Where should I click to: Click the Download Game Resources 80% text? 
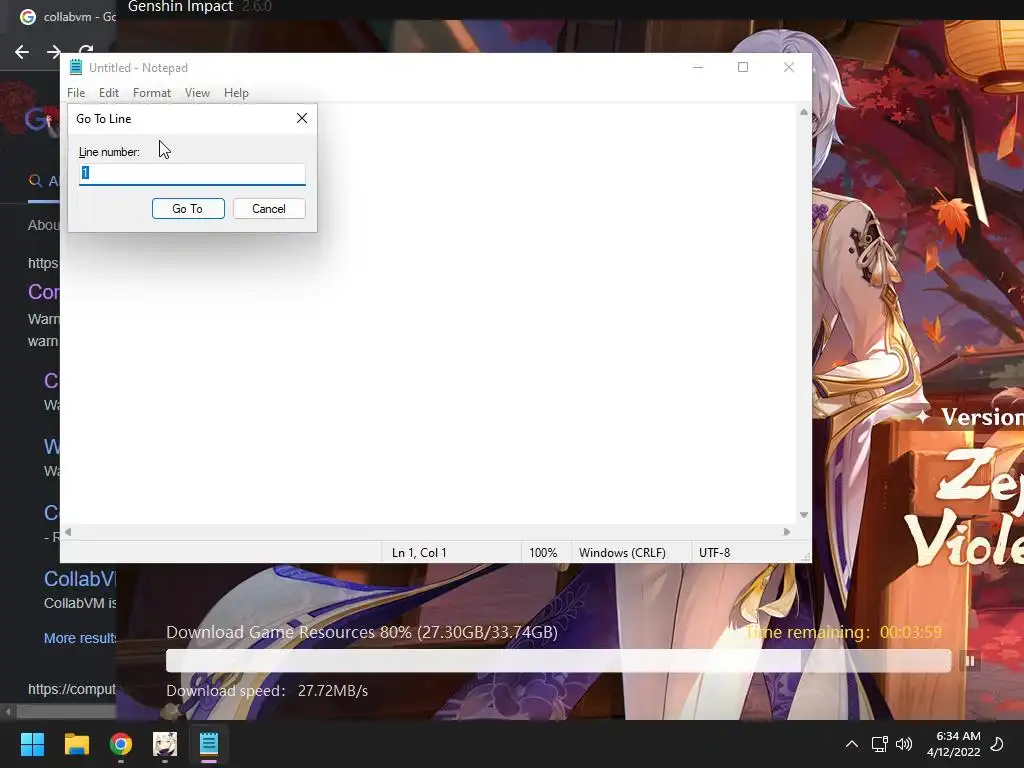[x=362, y=632]
